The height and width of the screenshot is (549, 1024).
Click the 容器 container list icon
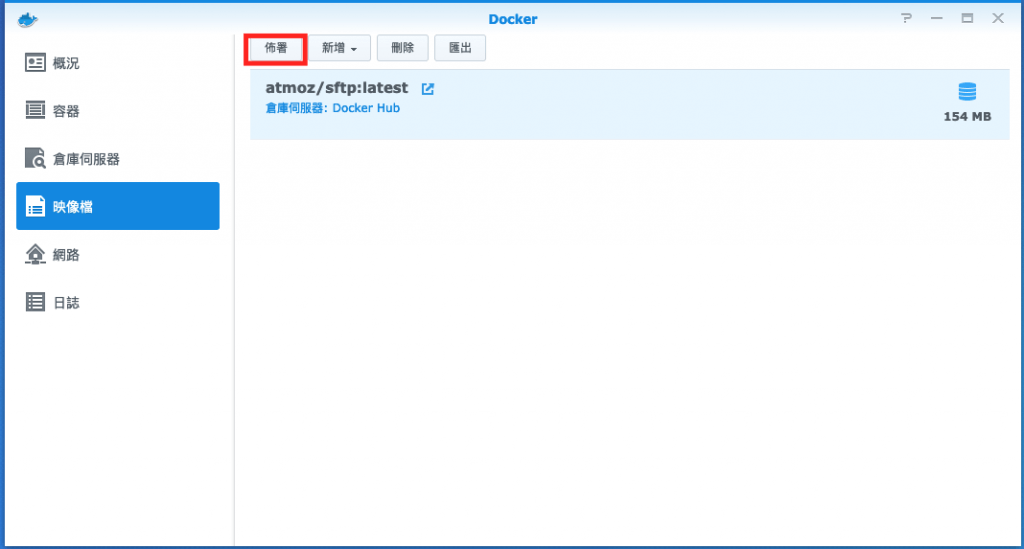click(x=35, y=110)
